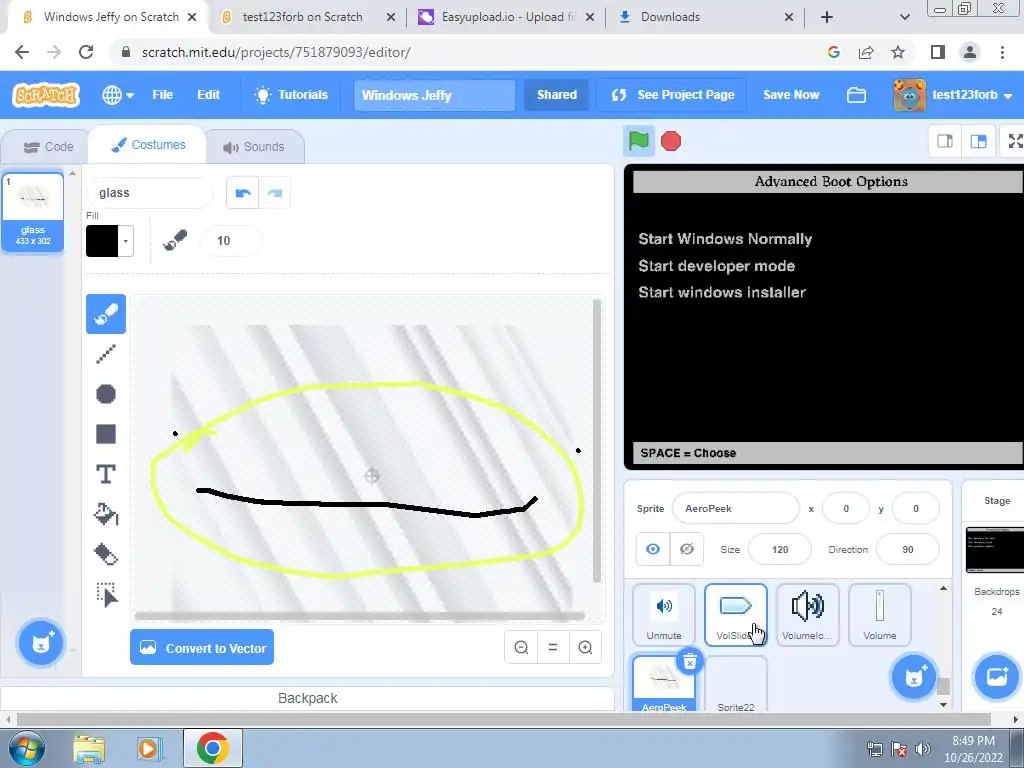Image resolution: width=1024 pixels, height=768 pixels.
Task: Click the Direction field showing 90
Action: click(x=907, y=549)
